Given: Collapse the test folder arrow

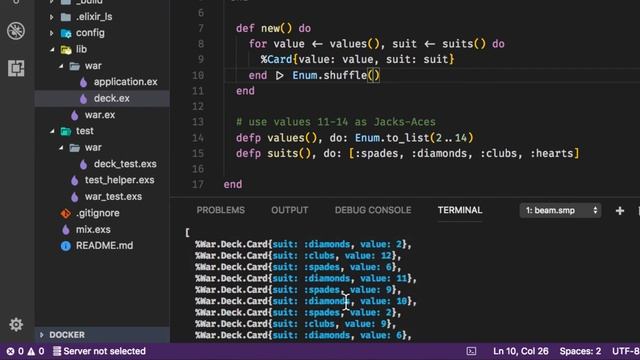Looking at the screenshot, I should 52,131.
